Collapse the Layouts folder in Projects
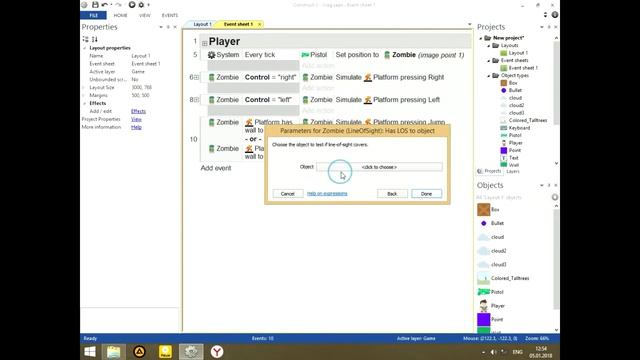Screen dimensions: 640x360 point(489,46)
